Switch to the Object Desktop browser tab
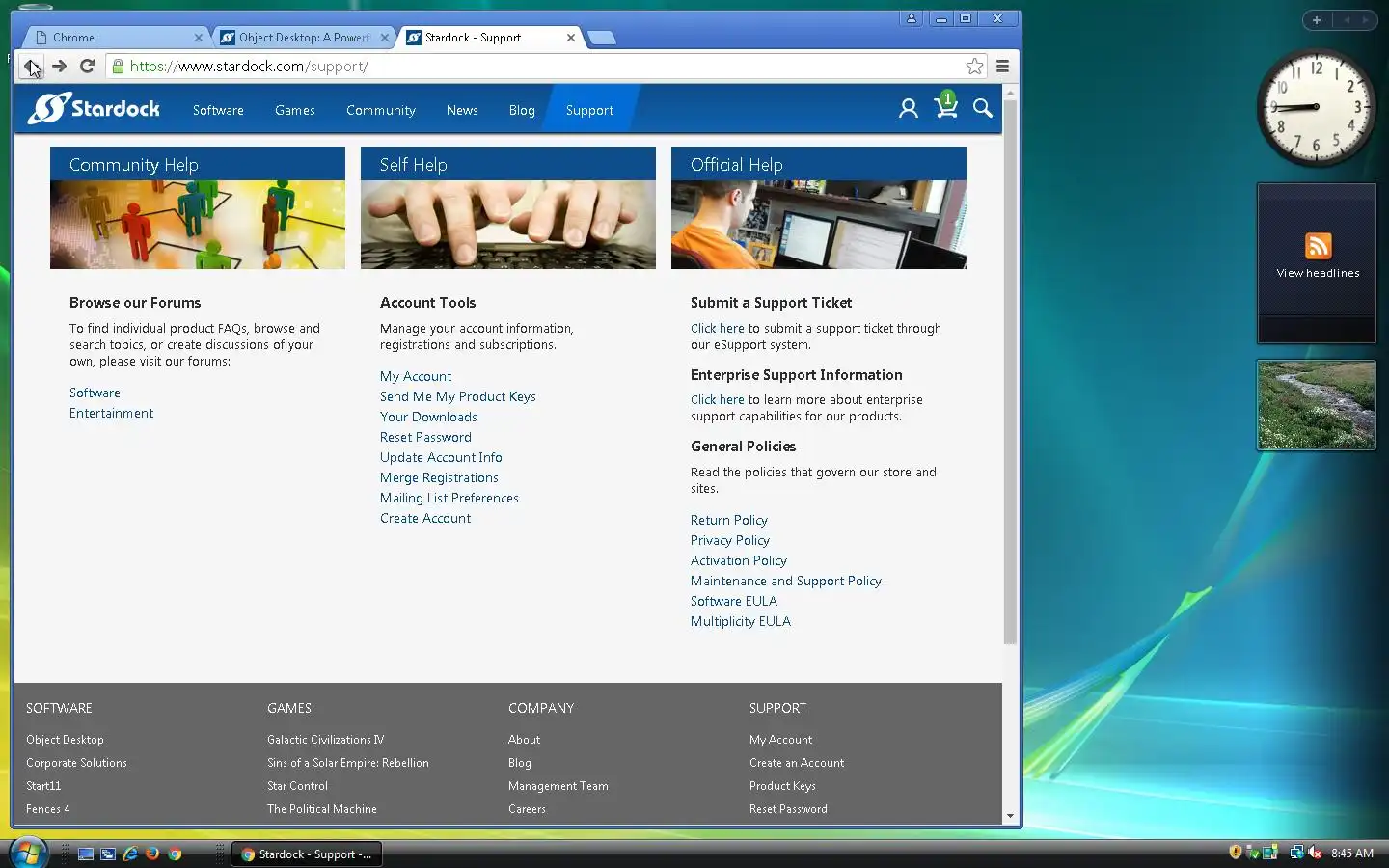 click(x=304, y=38)
